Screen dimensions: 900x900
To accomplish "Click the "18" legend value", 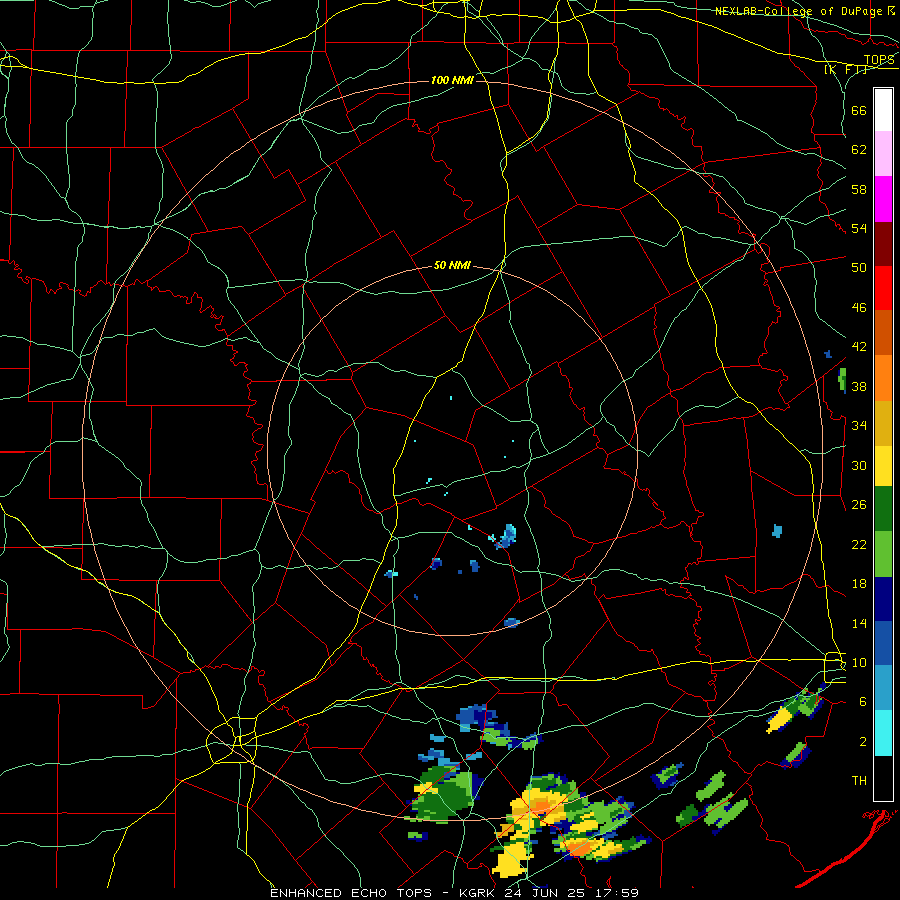I will point(859,584).
